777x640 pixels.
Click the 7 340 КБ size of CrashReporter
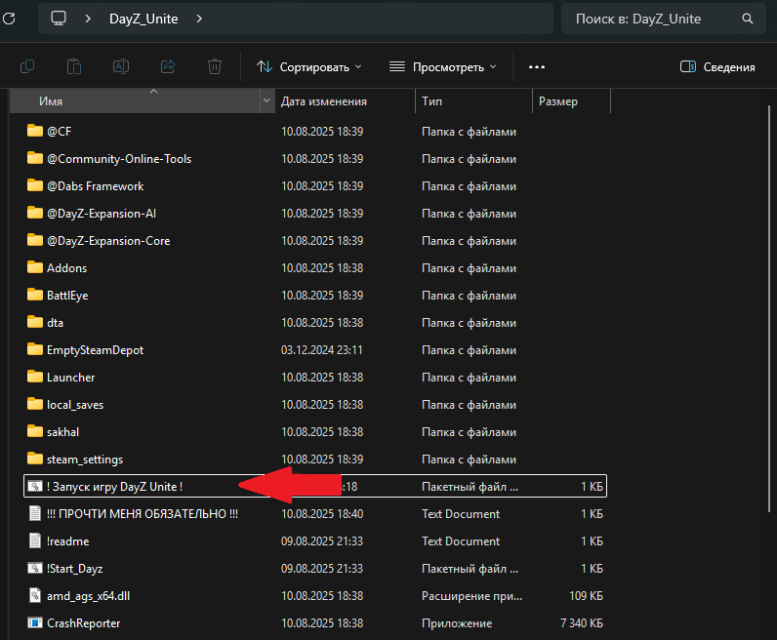click(x=581, y=623)
